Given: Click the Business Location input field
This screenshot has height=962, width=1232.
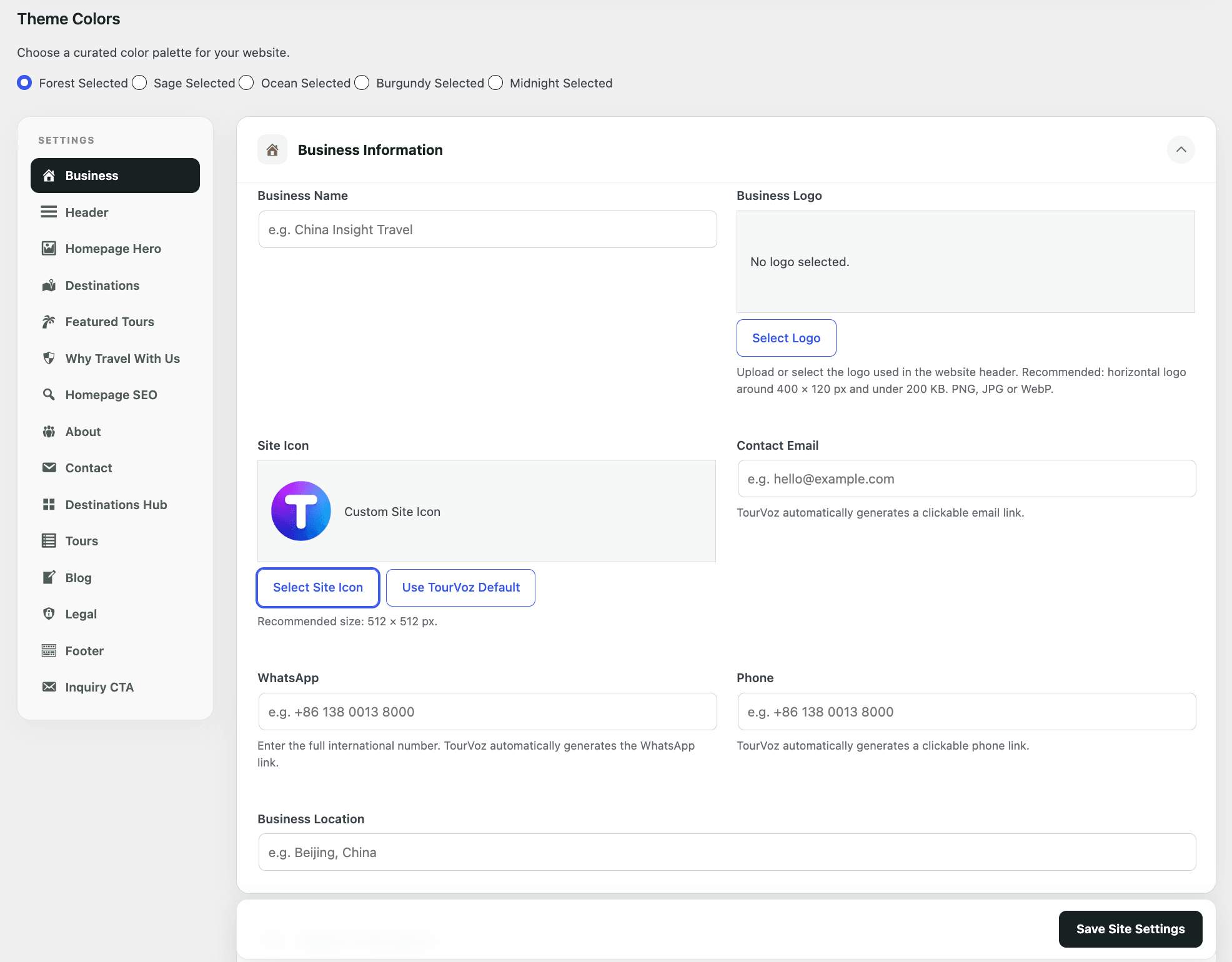Looking at the screenshot, I should coord(727,852).
